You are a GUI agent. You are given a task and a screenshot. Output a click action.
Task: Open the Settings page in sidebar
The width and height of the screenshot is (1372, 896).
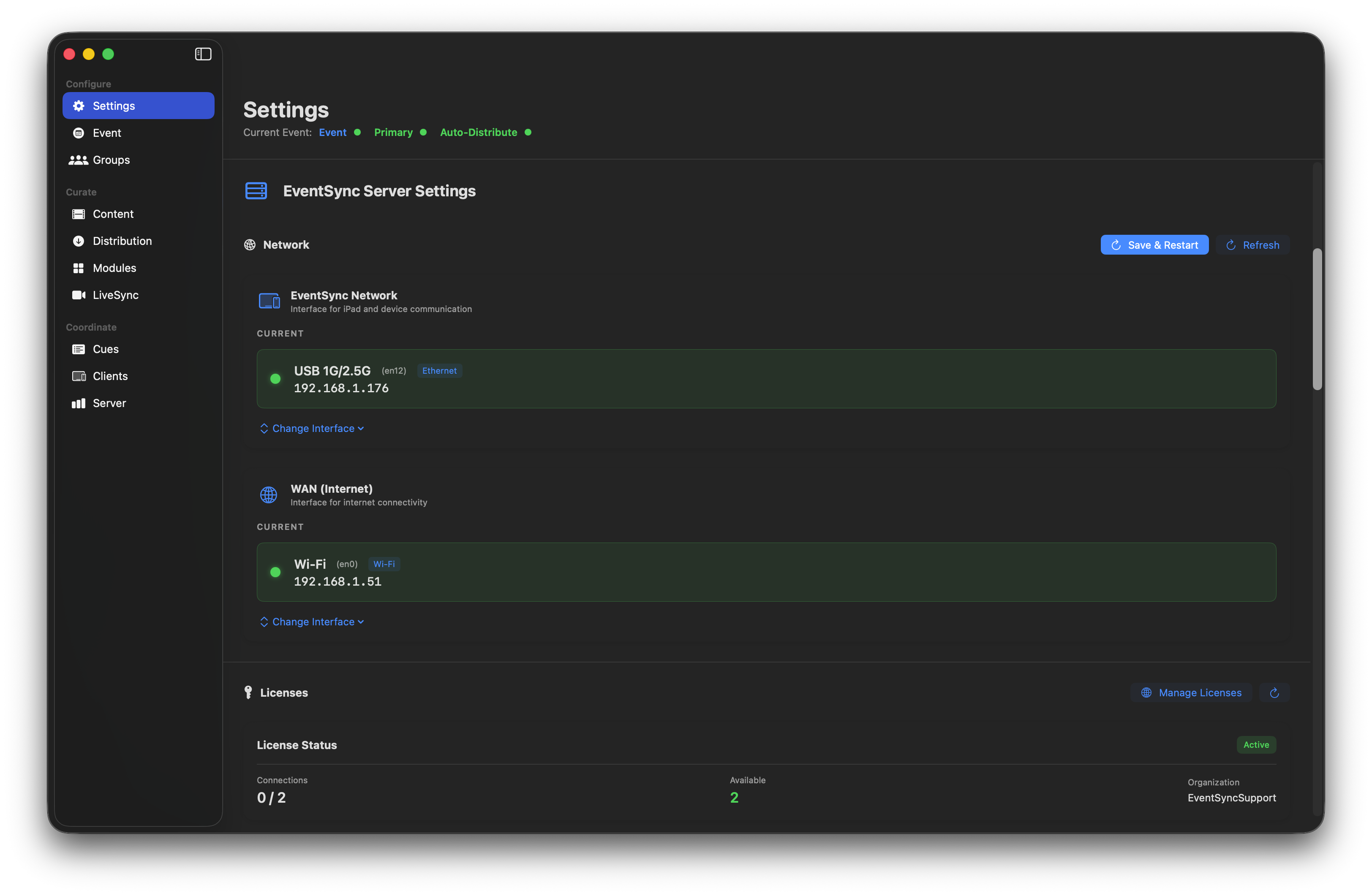(139, 106)
